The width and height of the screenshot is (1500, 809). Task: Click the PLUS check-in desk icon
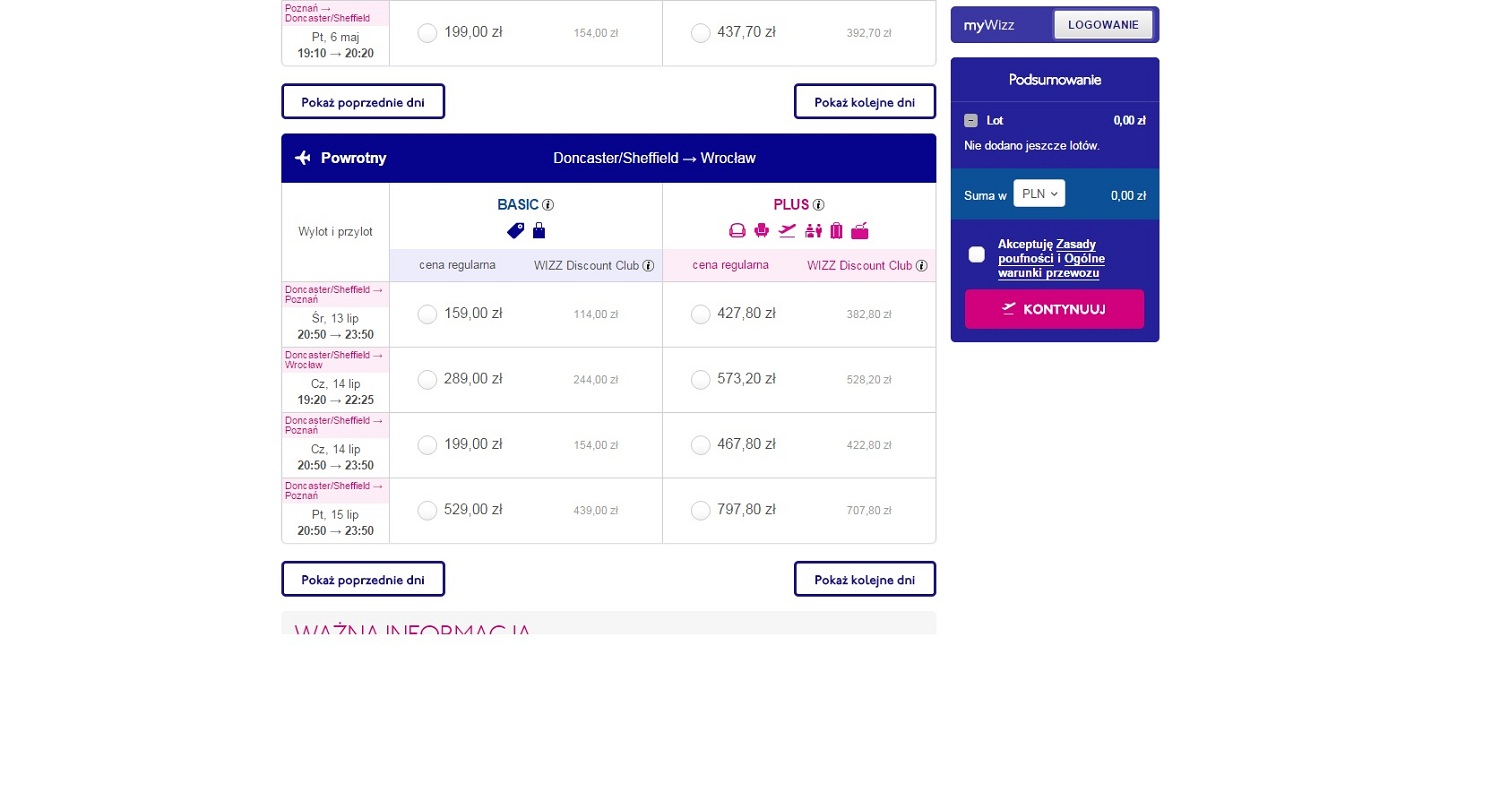coord(813,231)
